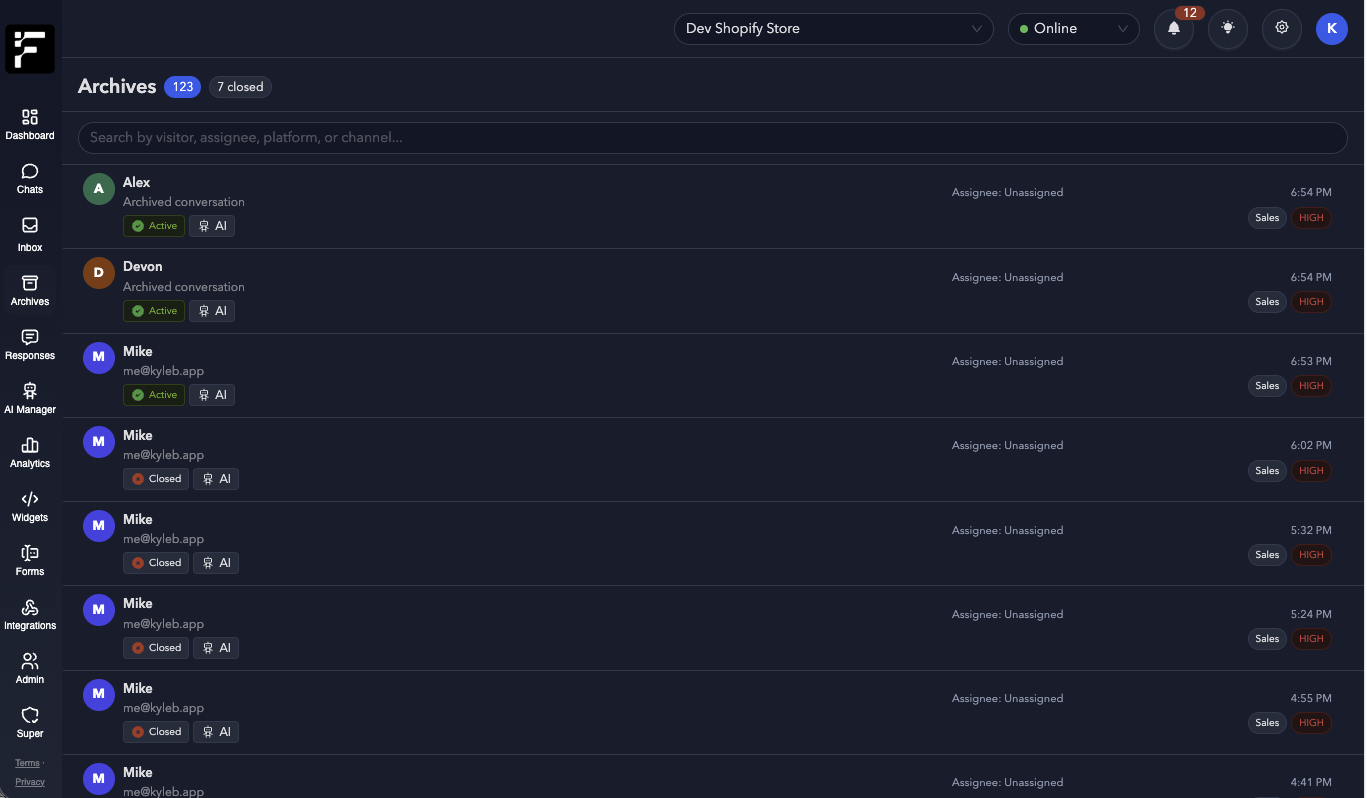Expand the Dev Shopify Store dropdown

833,29
